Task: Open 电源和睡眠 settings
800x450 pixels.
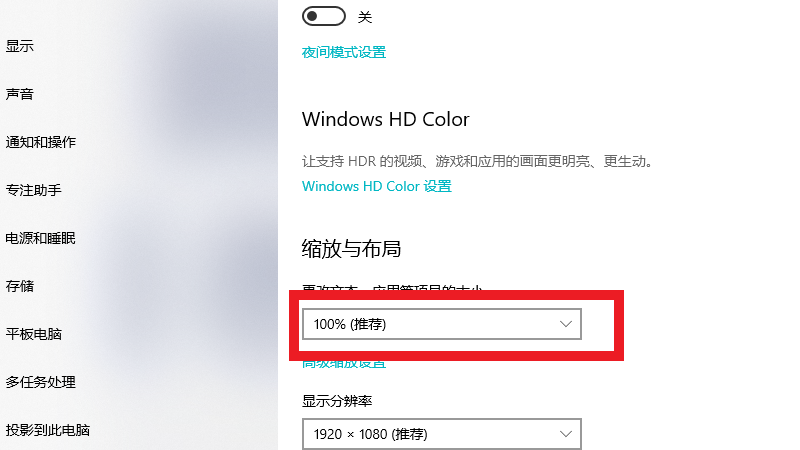Action: tap(41, 238)
